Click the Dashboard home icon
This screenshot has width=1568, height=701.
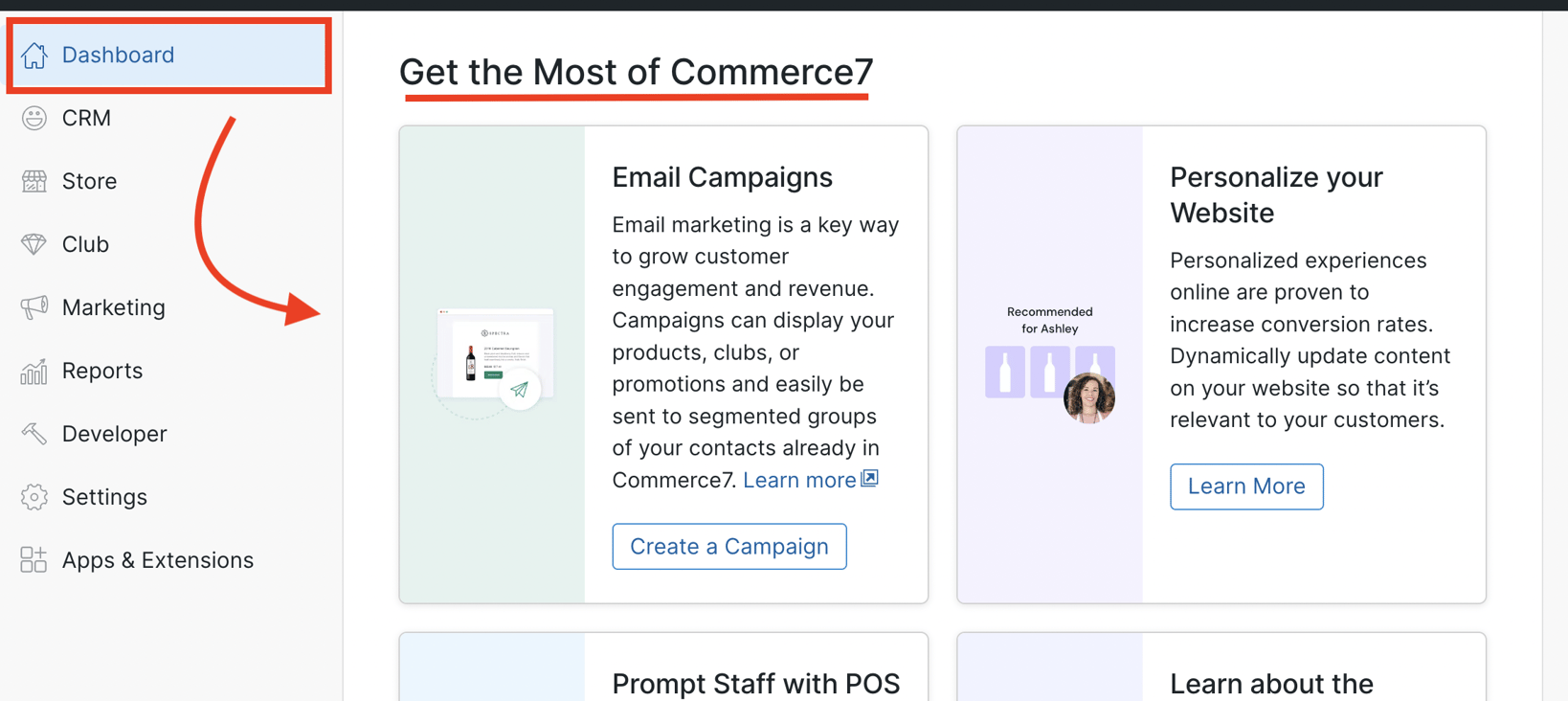[34, 55]
